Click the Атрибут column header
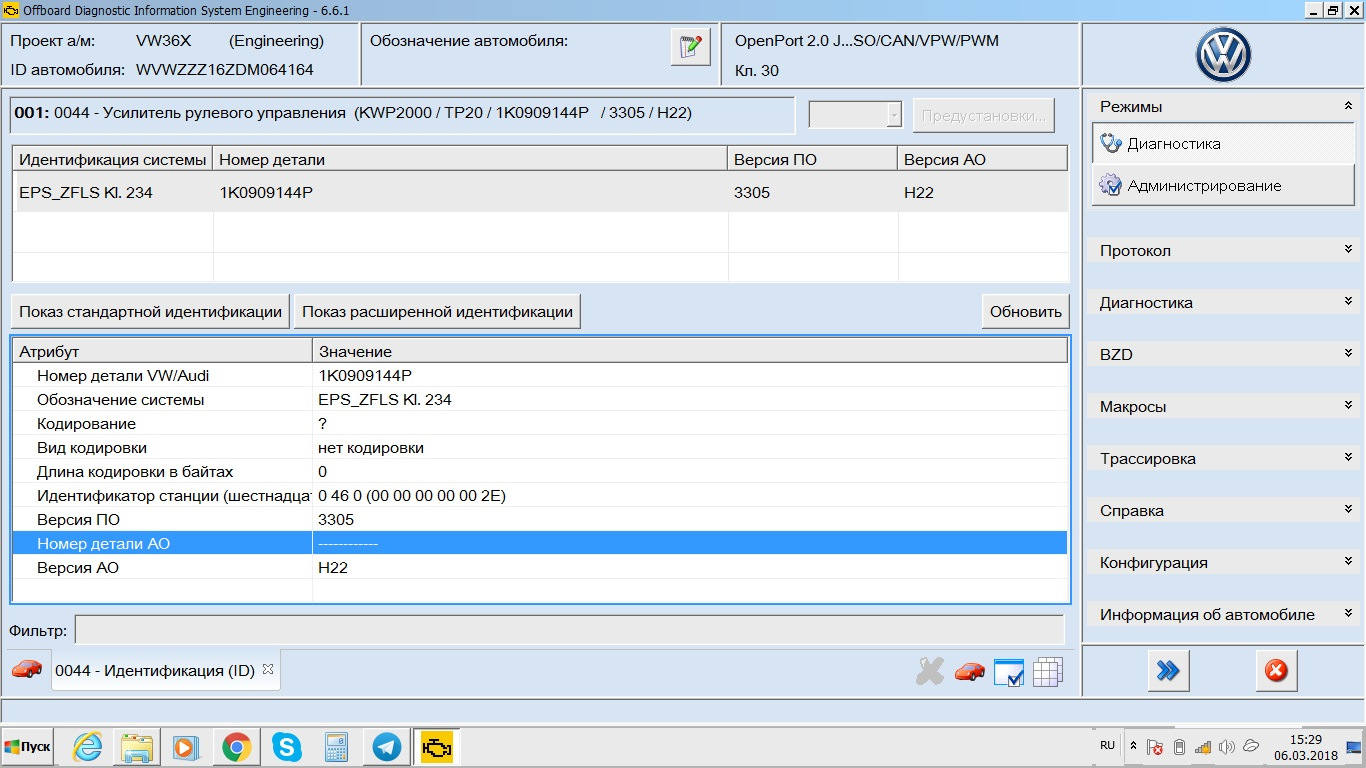The image size is (1366, 768). click(162, 351)
